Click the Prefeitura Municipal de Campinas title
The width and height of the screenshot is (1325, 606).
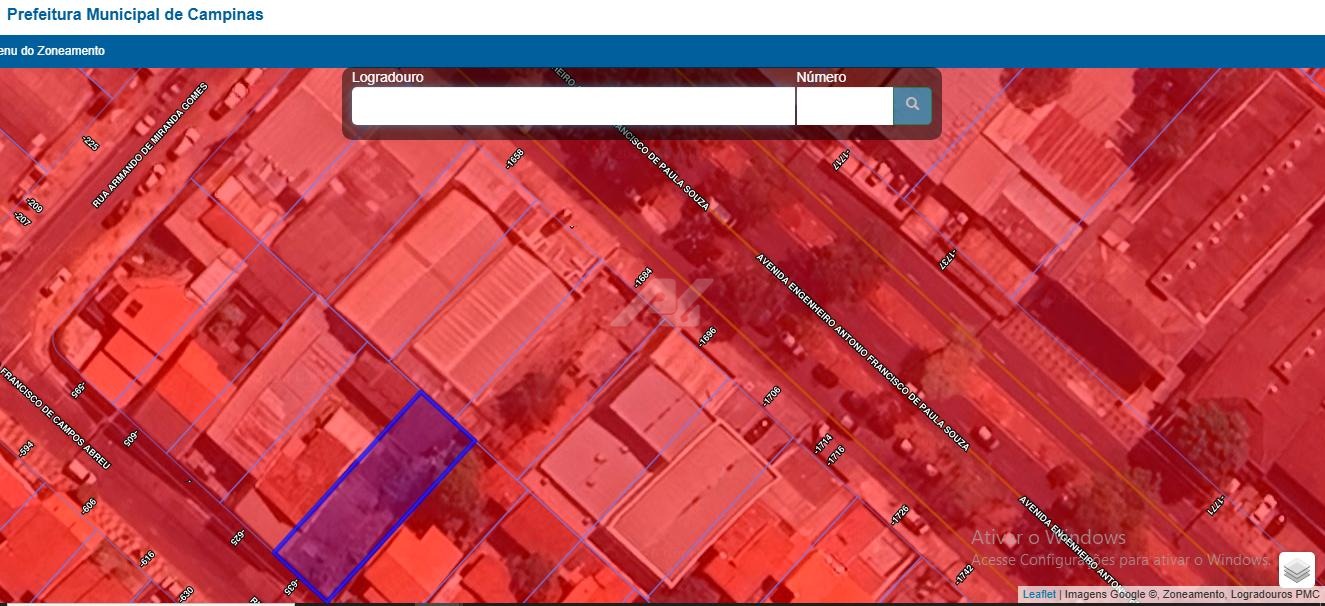(x=135, y=15)
